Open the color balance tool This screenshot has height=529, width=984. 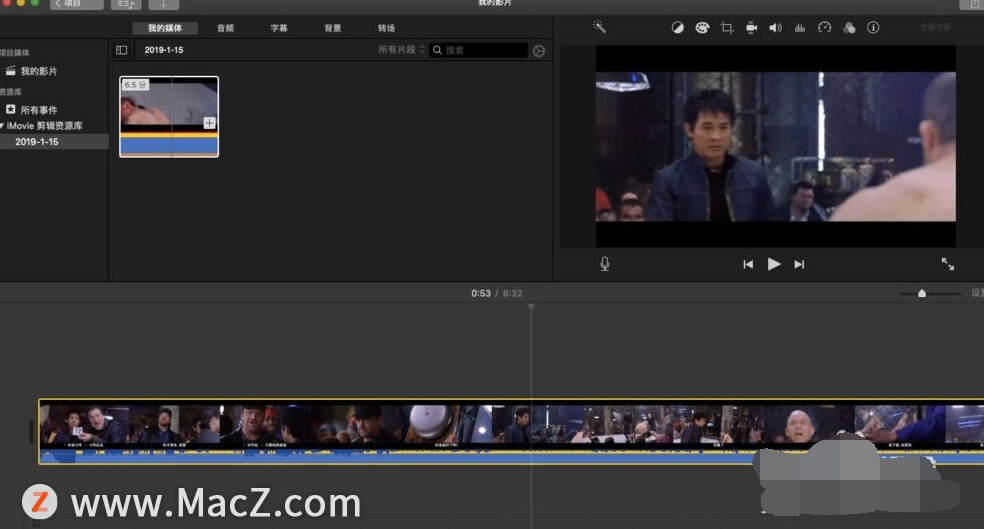678,28
